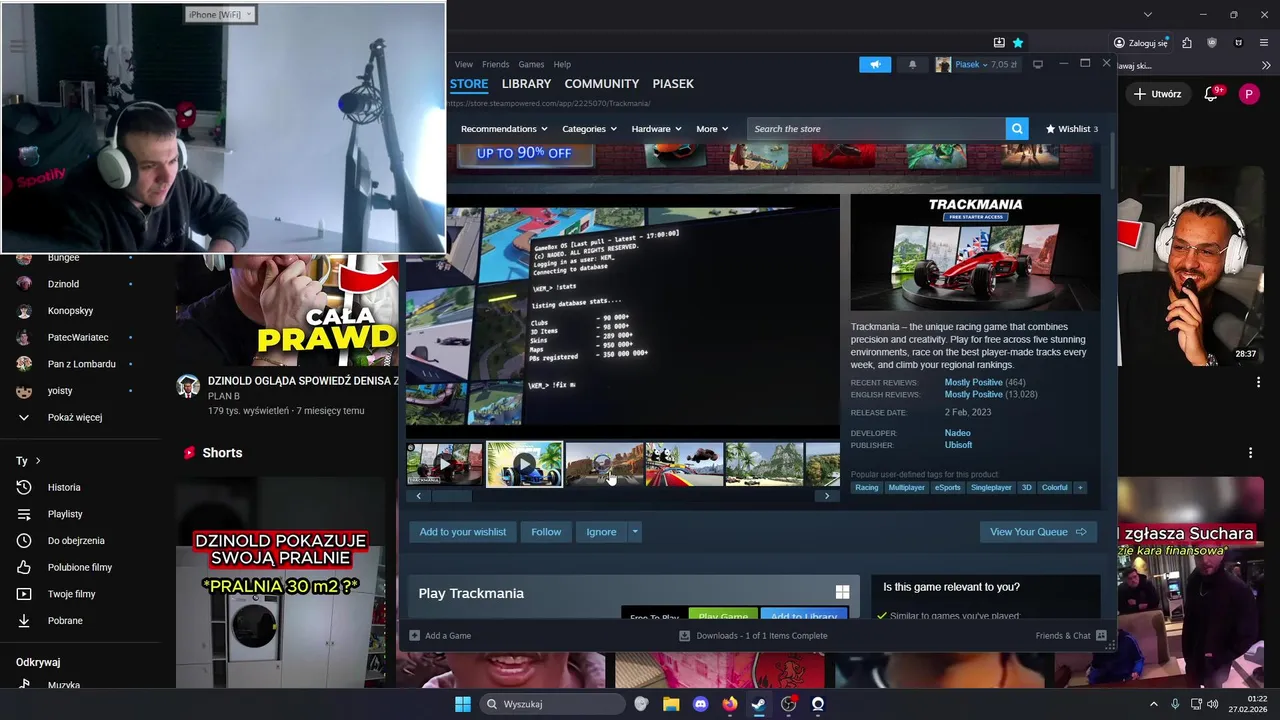Click the Racing tag

(867, 487)
